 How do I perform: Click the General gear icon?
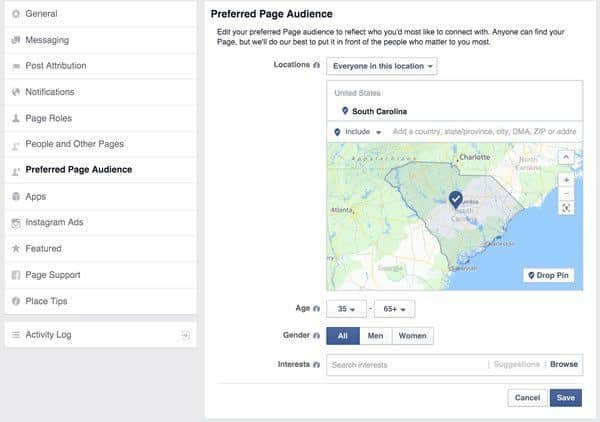click(x=16, y=14)
